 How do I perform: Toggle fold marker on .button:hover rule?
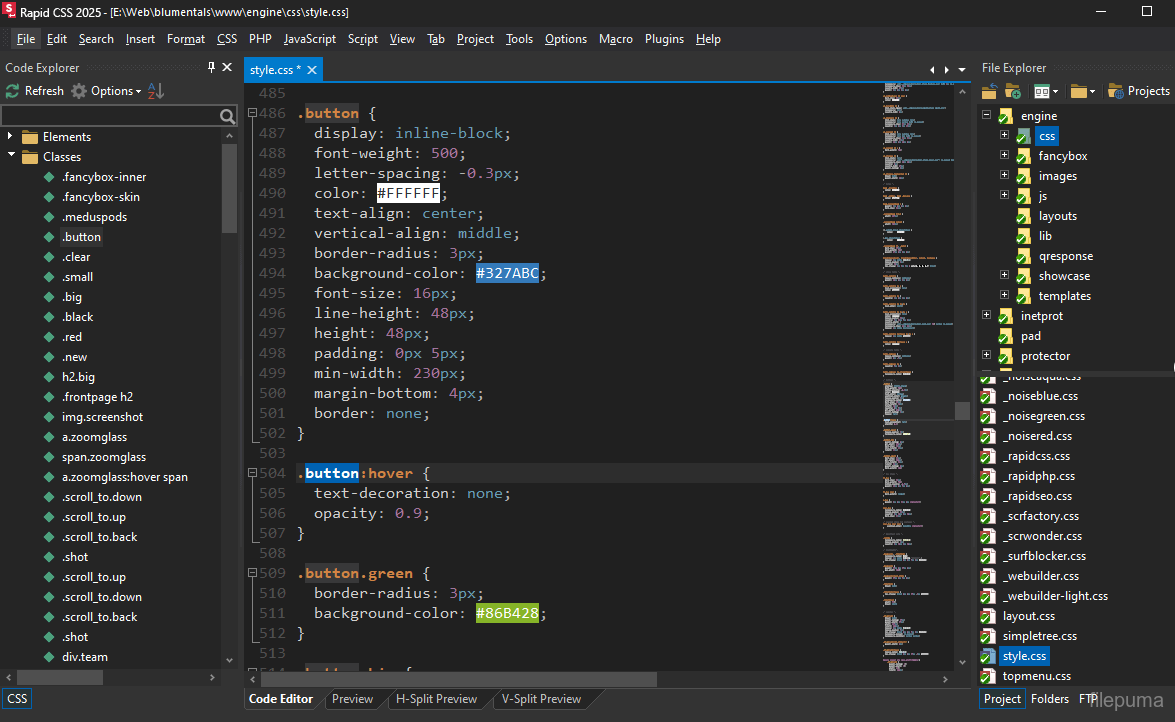[252, 473]
